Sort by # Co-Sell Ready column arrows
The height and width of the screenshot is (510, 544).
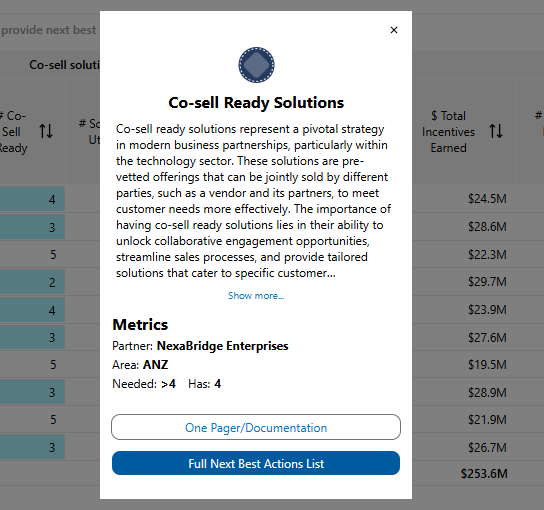(46, 131)
